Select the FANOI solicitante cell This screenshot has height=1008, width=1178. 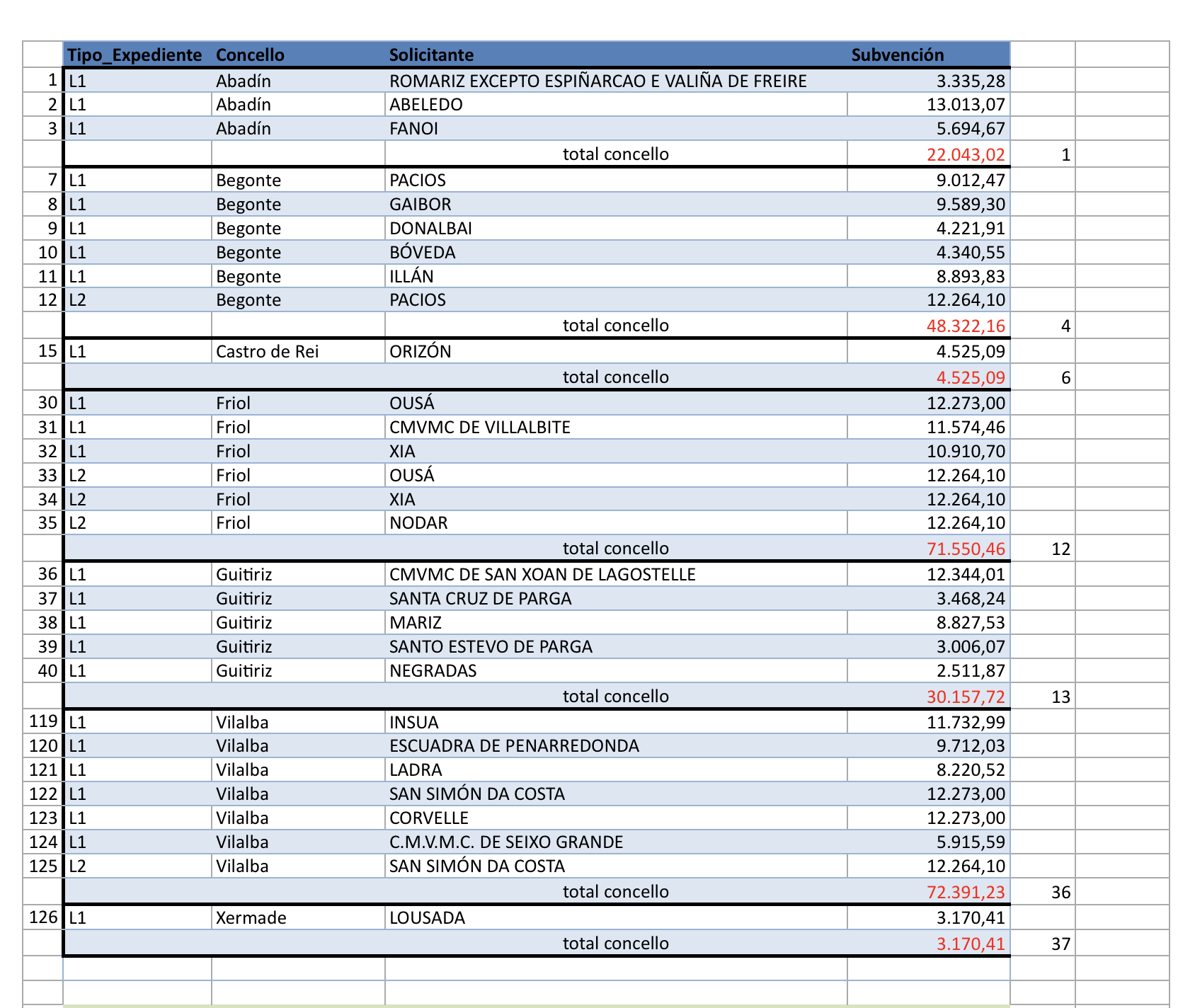pos(616,129)
